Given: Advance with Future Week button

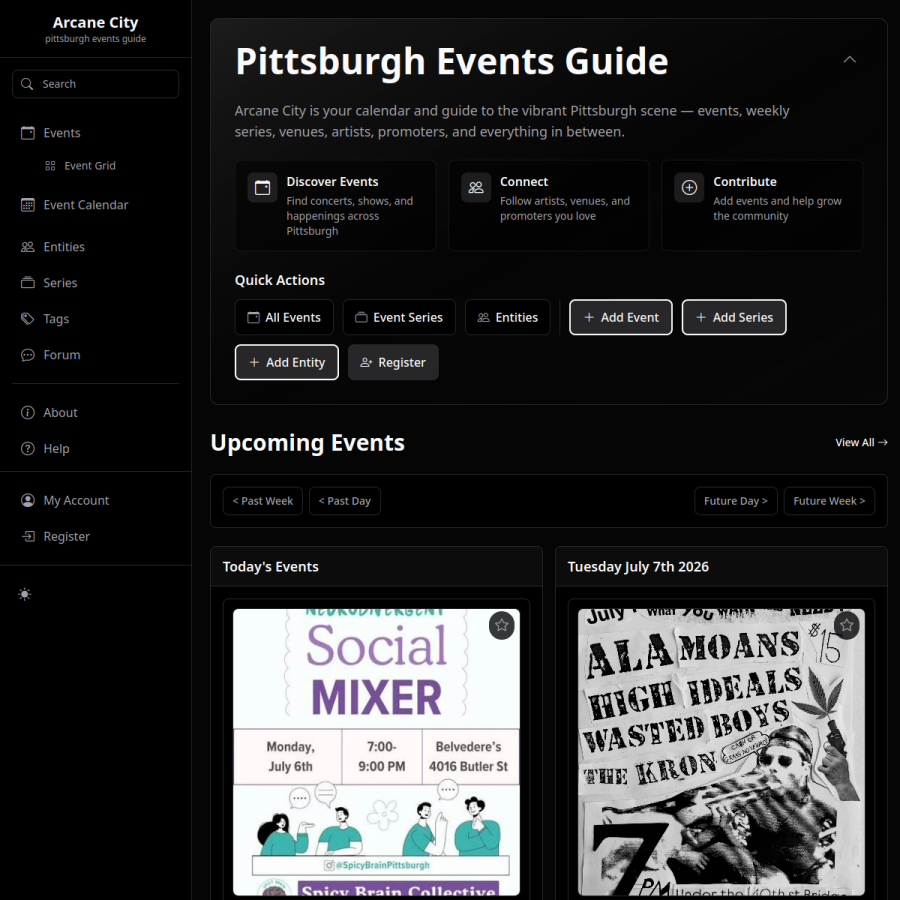Looking at the screenshot, I should 829,501.
